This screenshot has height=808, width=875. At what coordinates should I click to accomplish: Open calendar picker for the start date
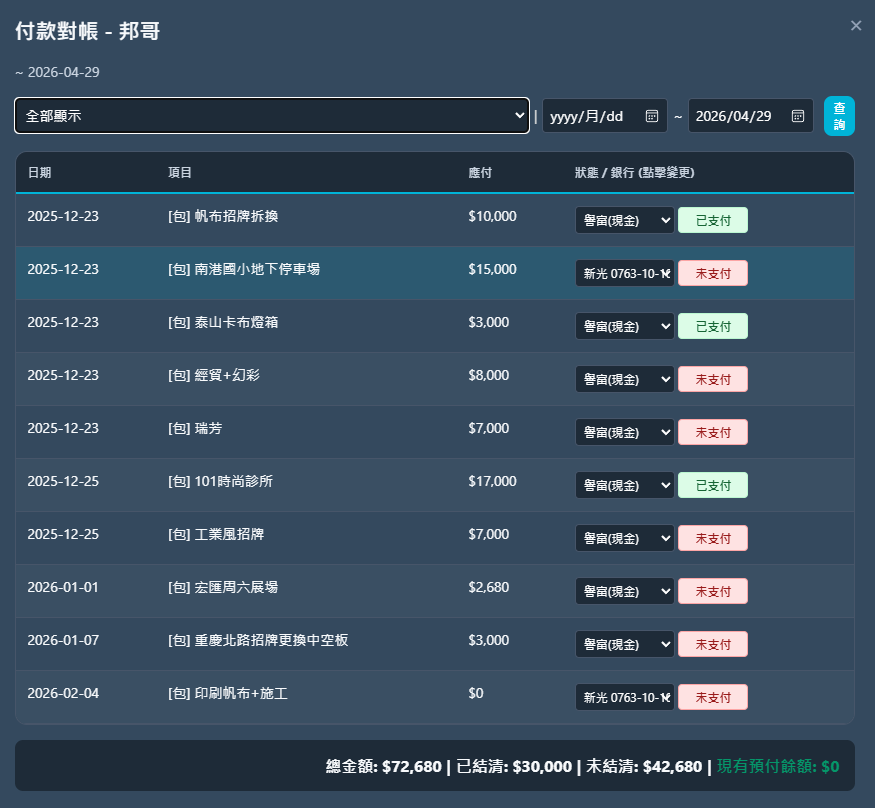pyautogui.click(x=655, y=115)
